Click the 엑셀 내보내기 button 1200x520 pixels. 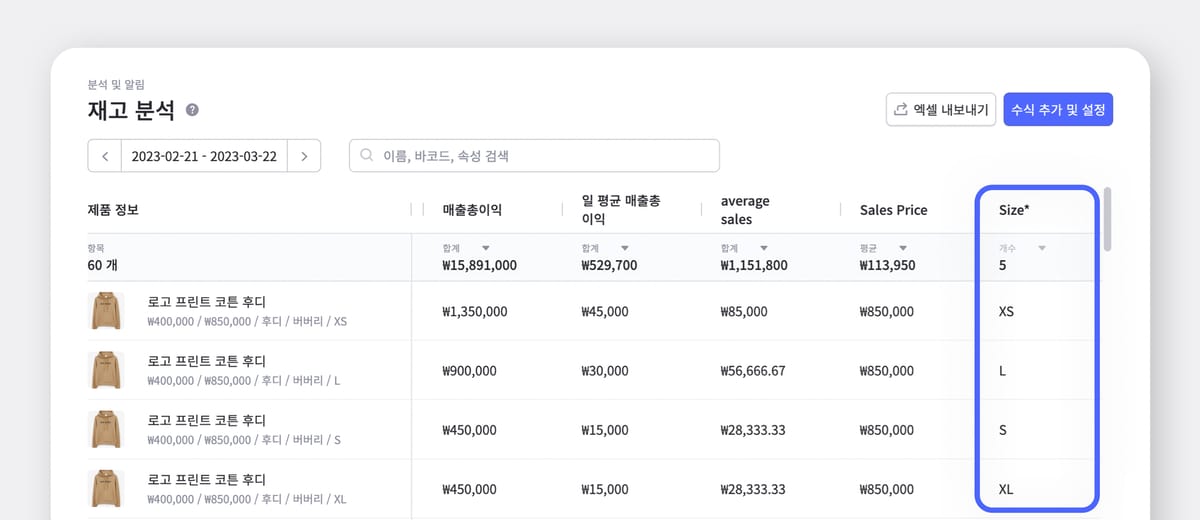click(939, 110)
